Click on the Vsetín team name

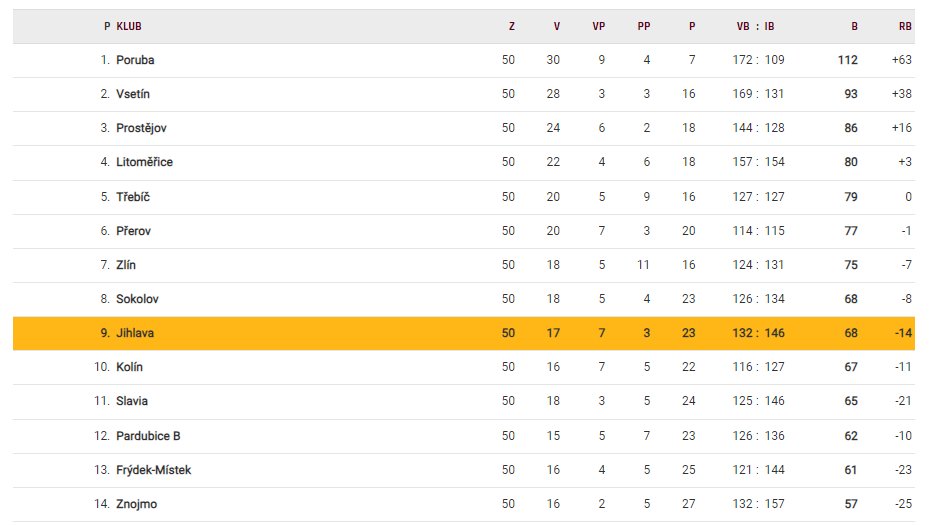point(133,94)
